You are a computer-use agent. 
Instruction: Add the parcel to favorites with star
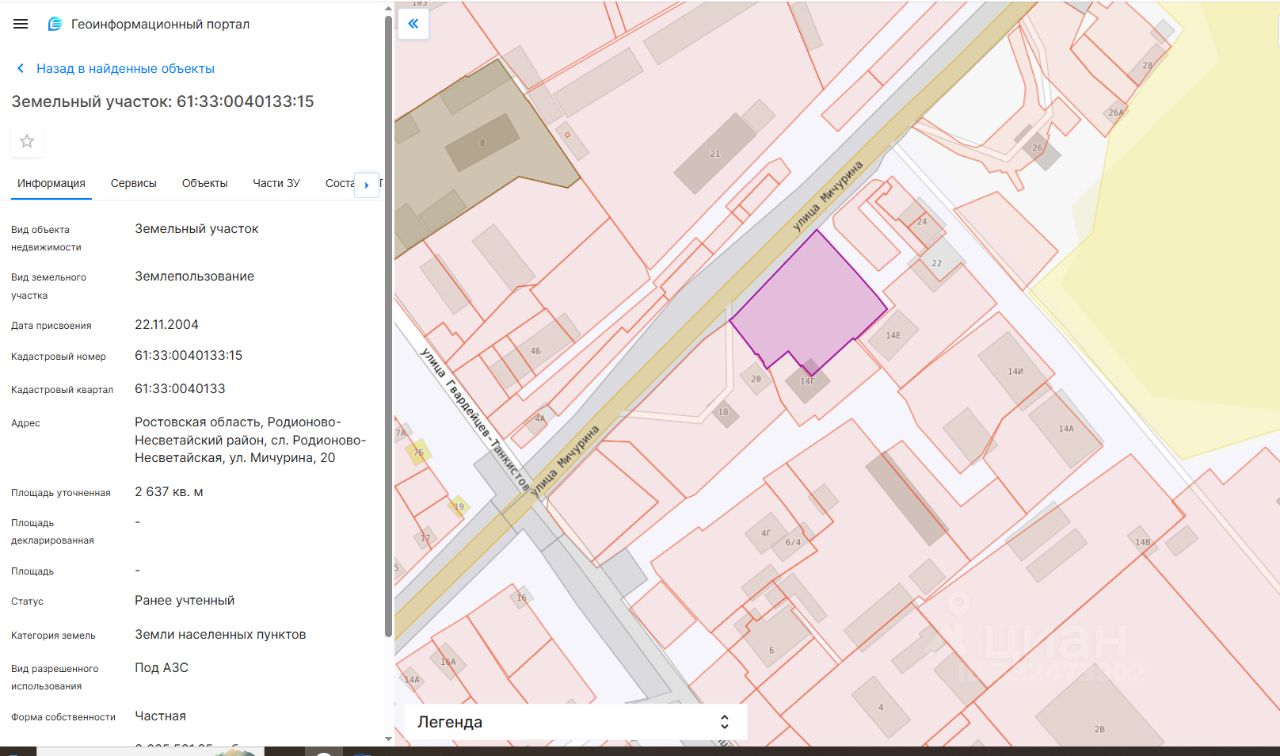[x=27, y=141]
